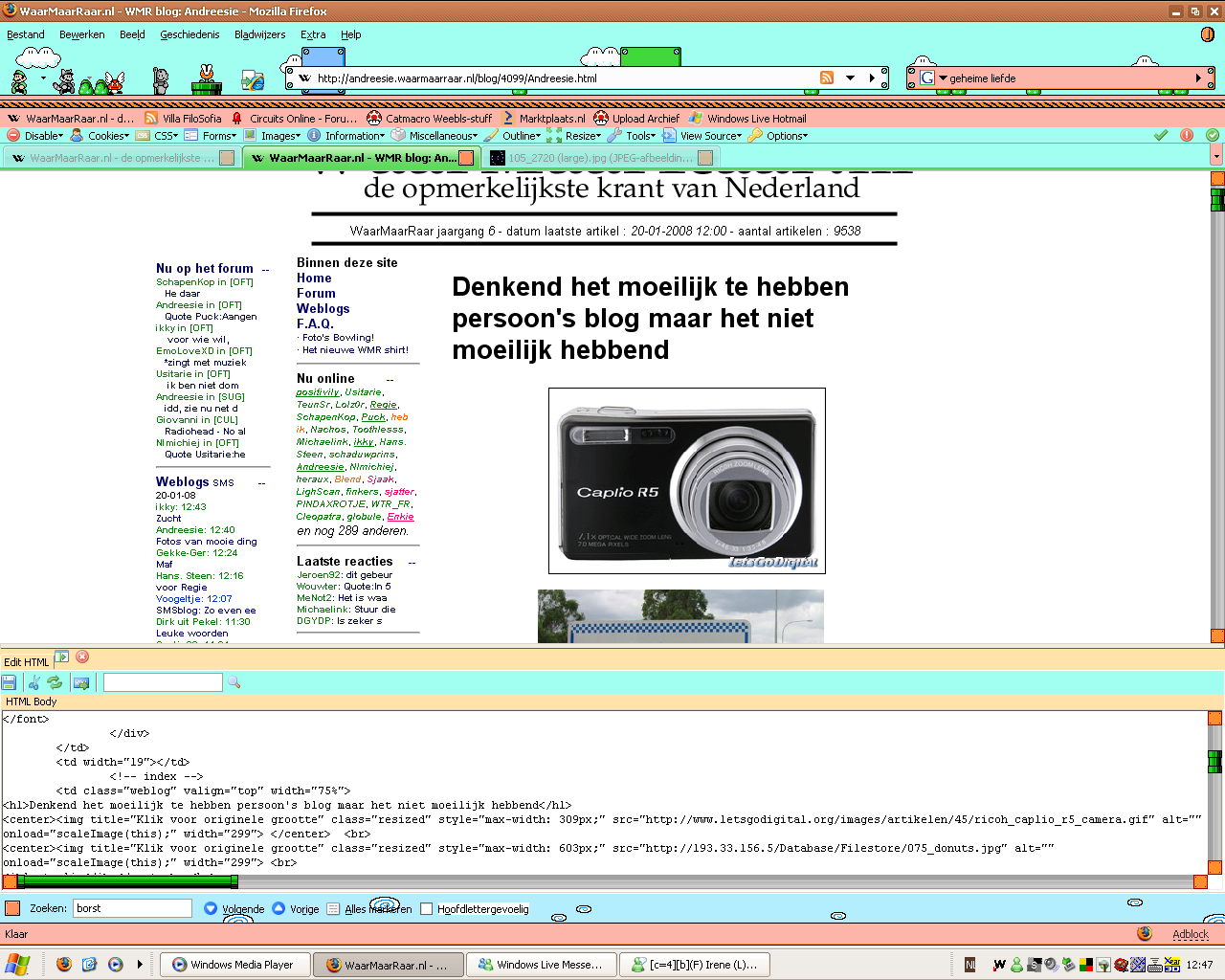Open the search engine selector dropdown arrow
This screenshot has width=1225, height=980.
943,78
